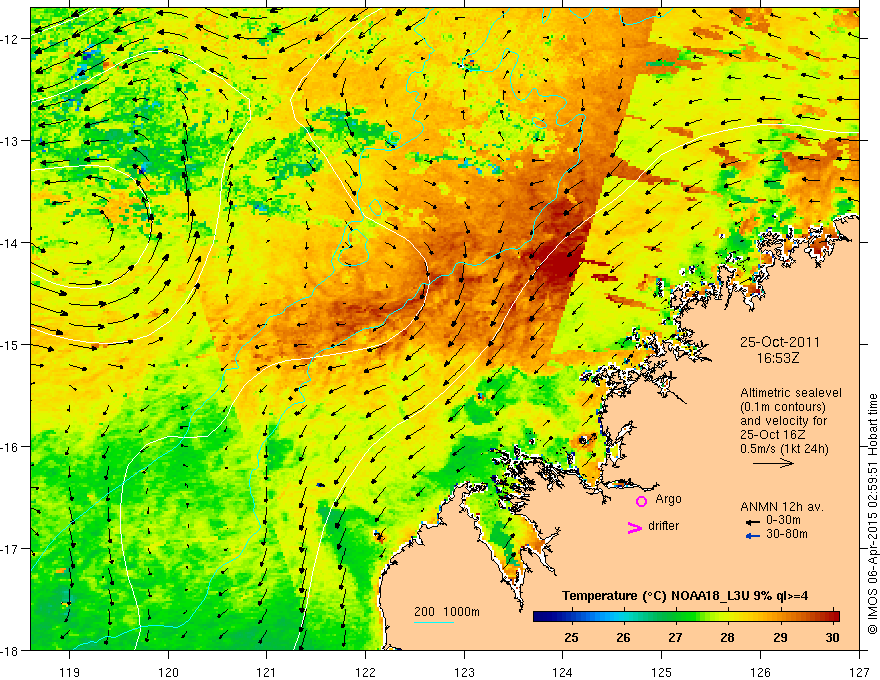
Task: Click the longitude axis label '122'
Action: [x=365, y=672]
